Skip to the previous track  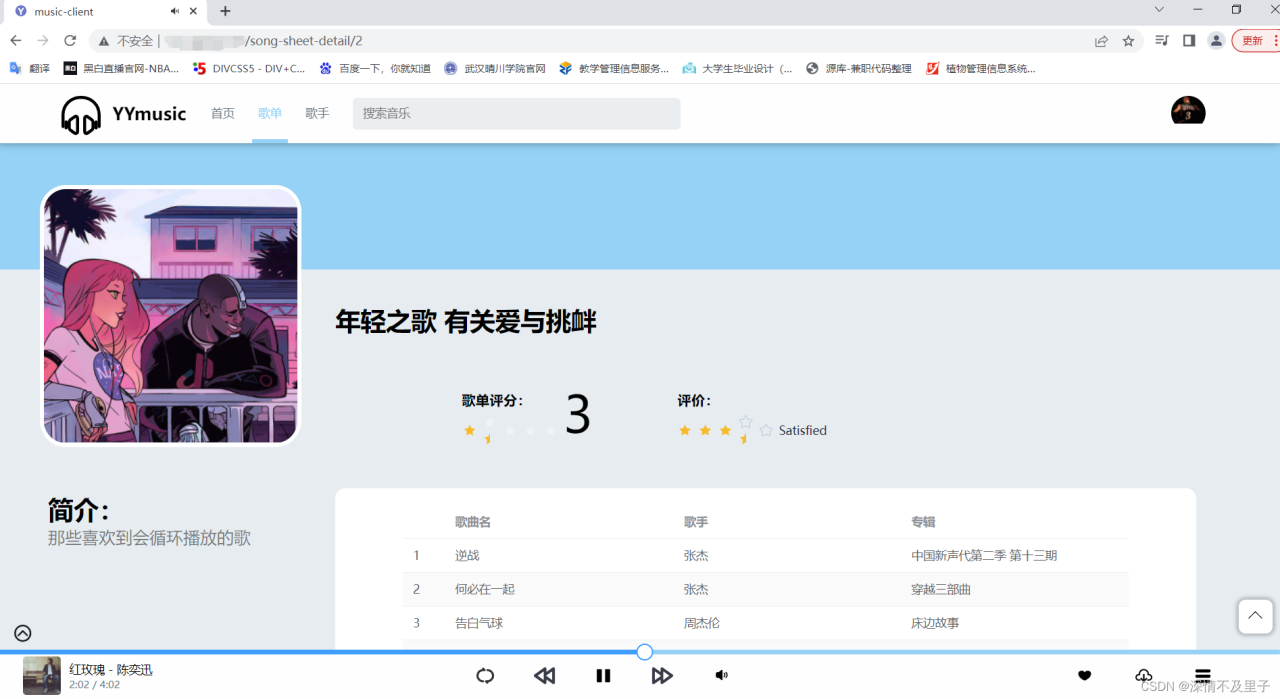click(x=544, y=676)
